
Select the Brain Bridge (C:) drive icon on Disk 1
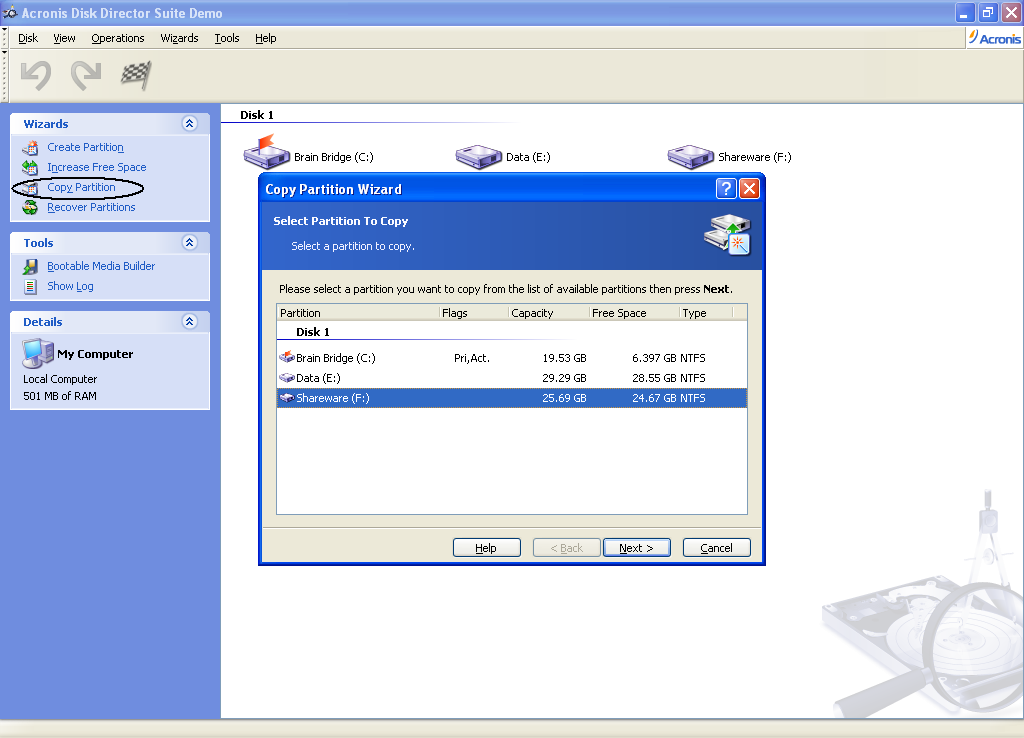click(266, 152)
